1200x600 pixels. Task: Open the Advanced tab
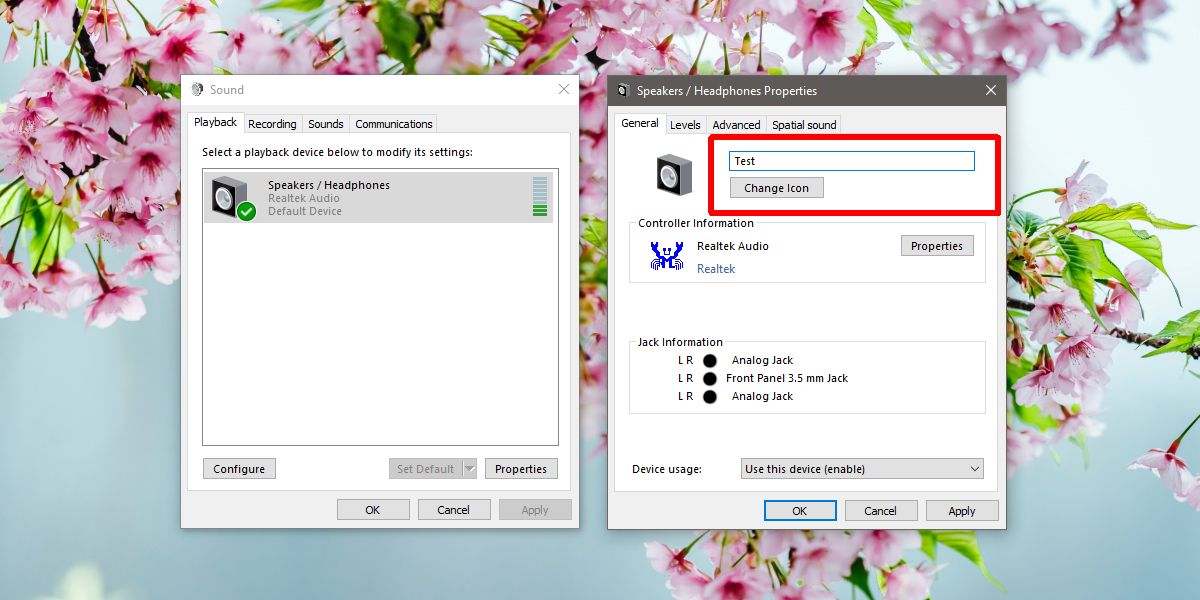pyautogui.click(x=736, y=125)
